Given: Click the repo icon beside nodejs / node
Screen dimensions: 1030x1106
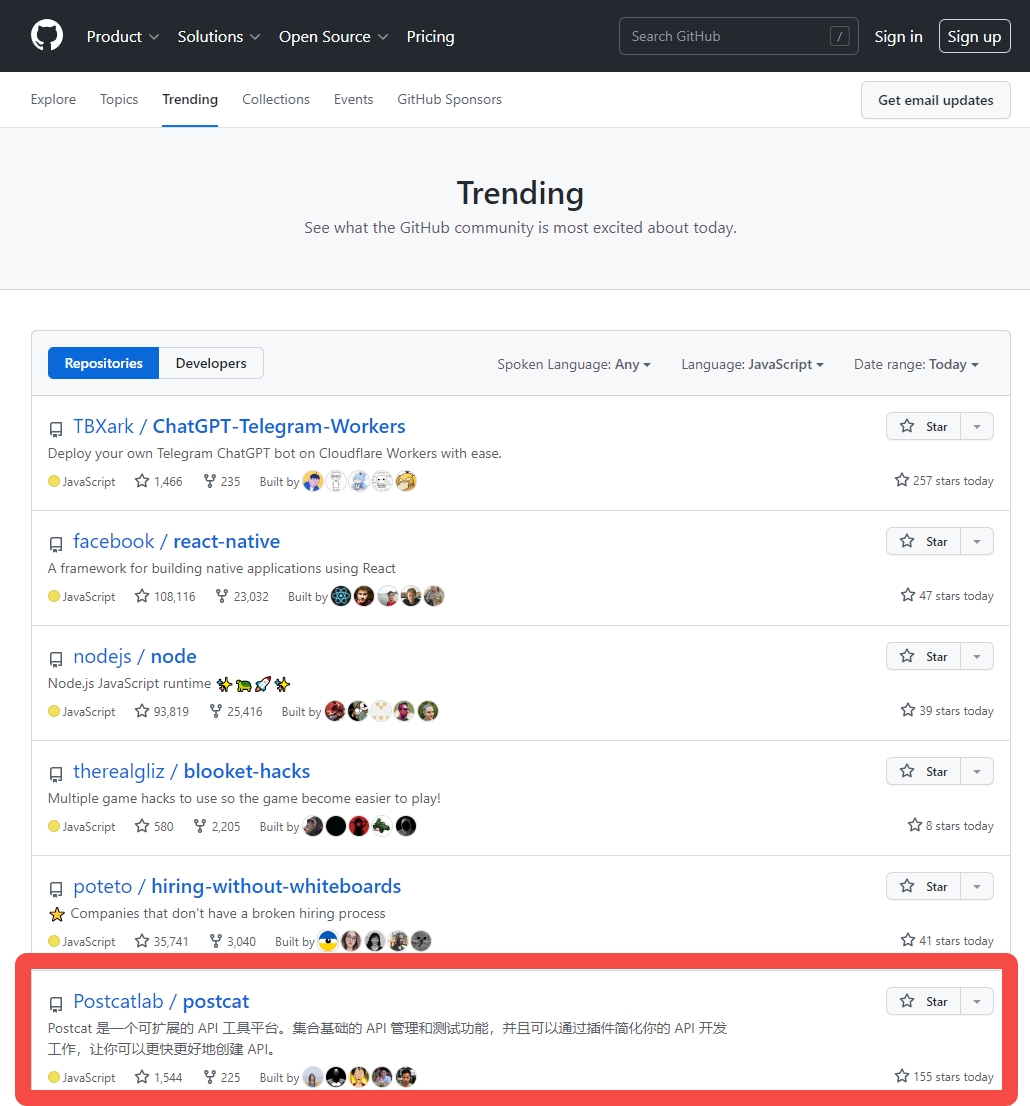Looking at the screenshot, I should 56,659.
